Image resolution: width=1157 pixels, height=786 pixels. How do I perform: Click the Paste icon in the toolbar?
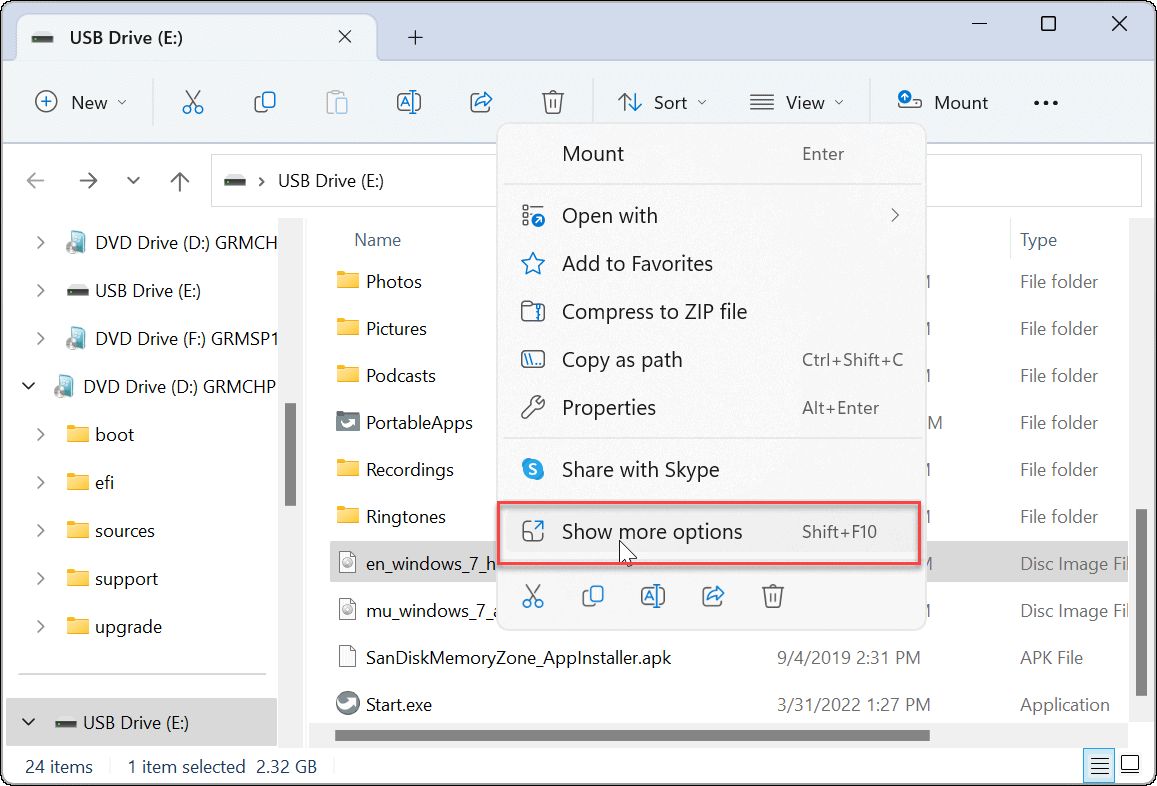pos(336,101)
